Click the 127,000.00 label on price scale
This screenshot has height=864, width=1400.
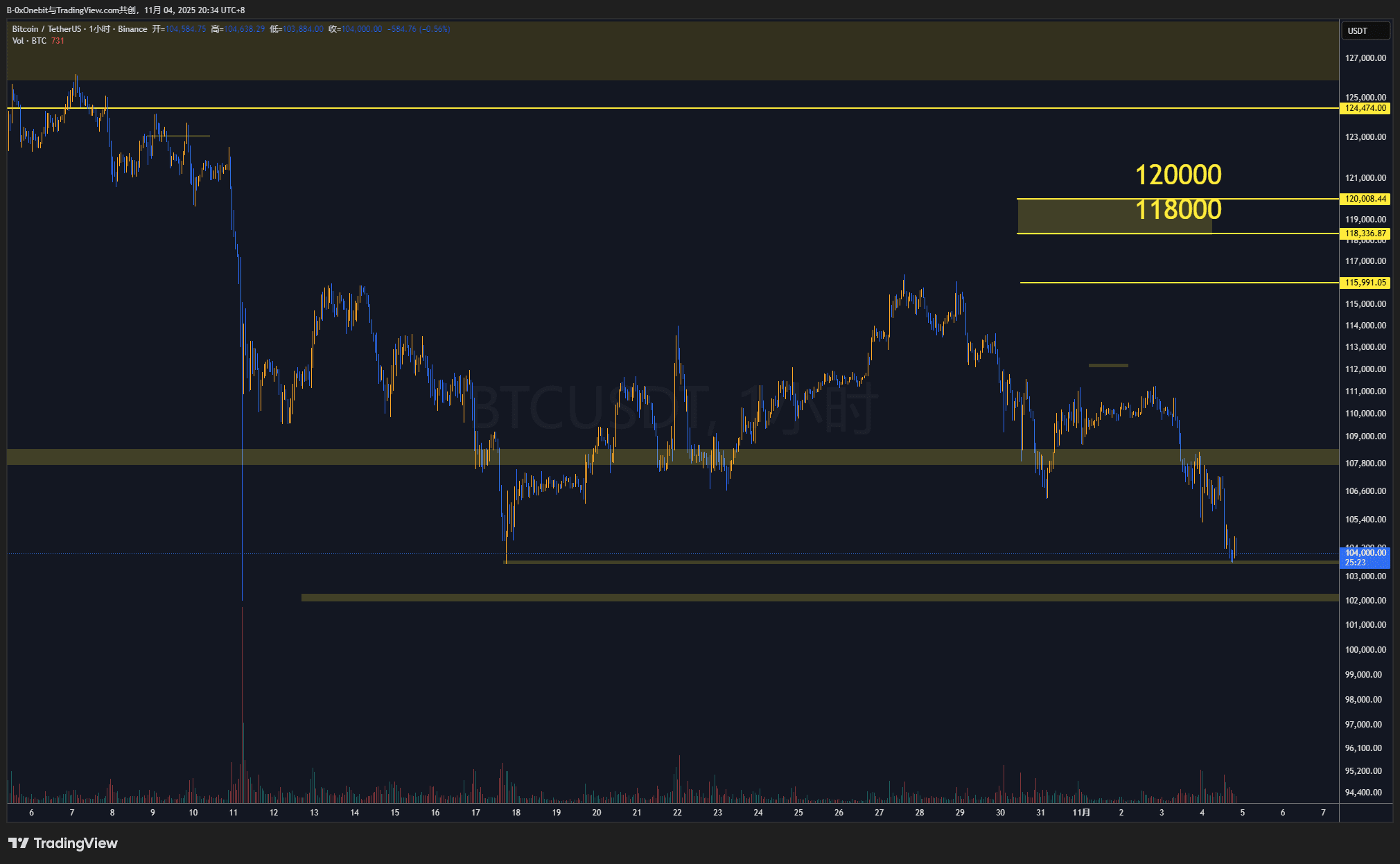click(1365, 58)
